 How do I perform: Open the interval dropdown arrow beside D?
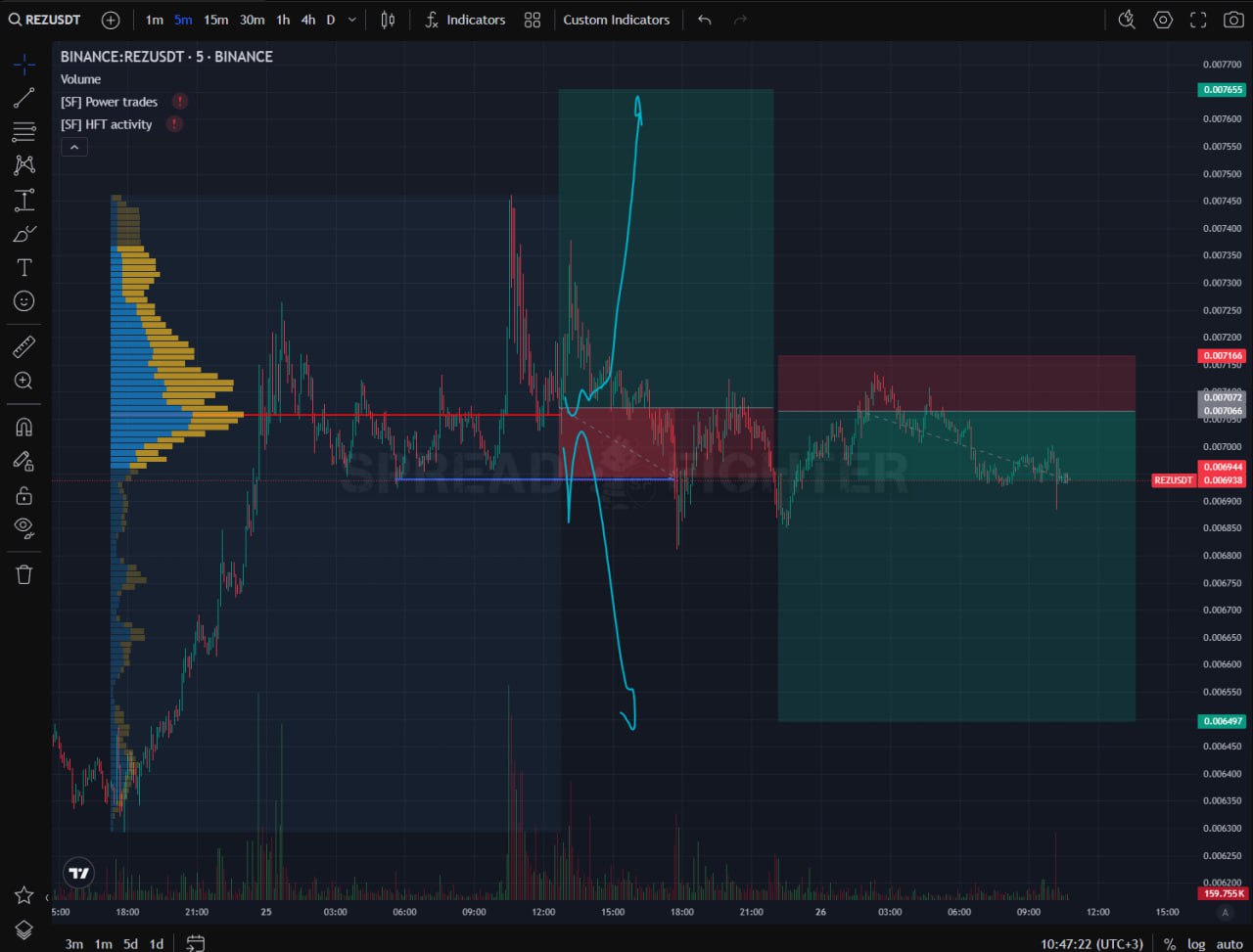pyautogui.click(x=350, y=19)
